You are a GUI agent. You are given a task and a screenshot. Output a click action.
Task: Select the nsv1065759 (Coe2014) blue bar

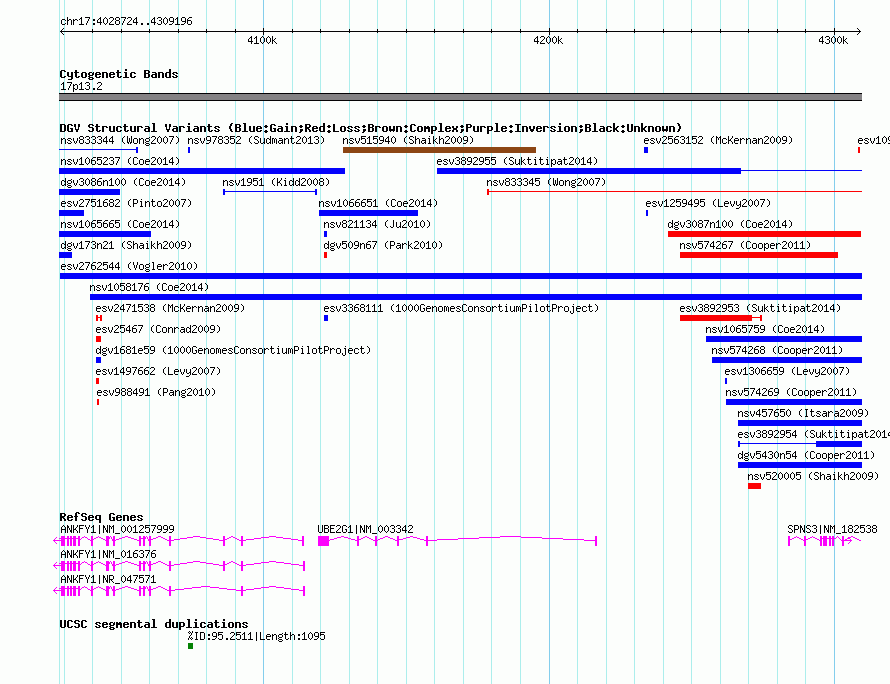(784, 339)
